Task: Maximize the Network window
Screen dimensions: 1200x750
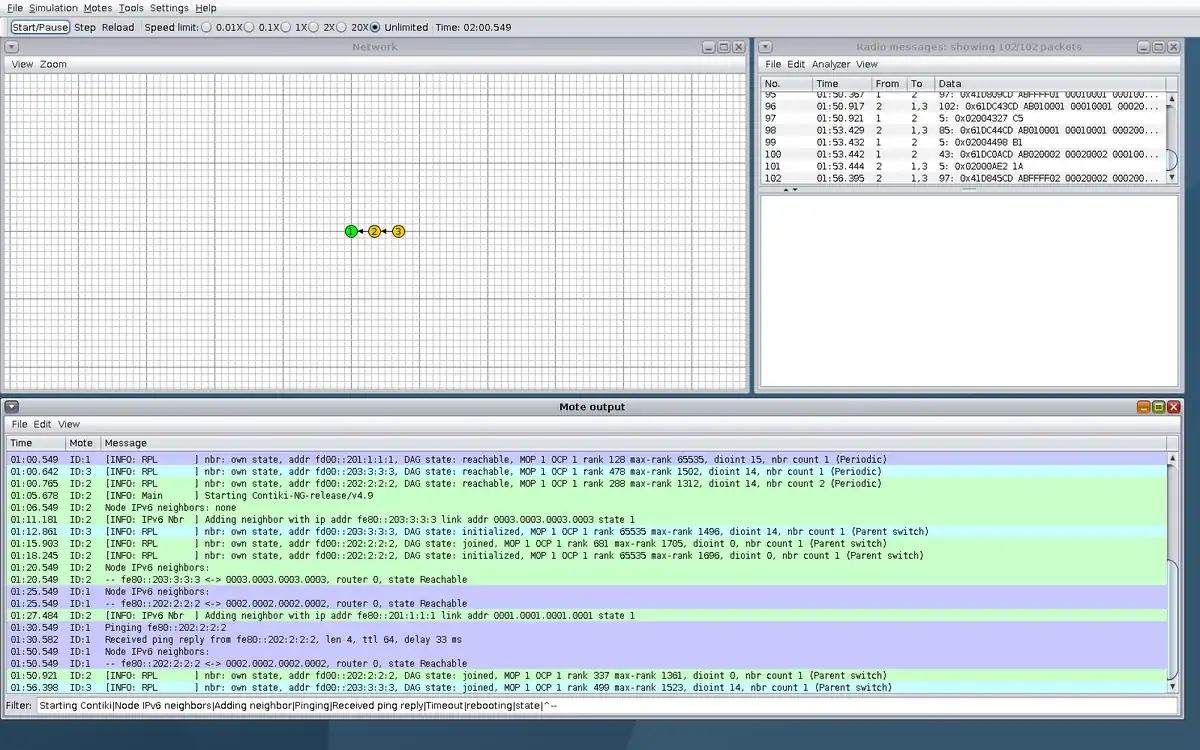Action: point(724,47)
